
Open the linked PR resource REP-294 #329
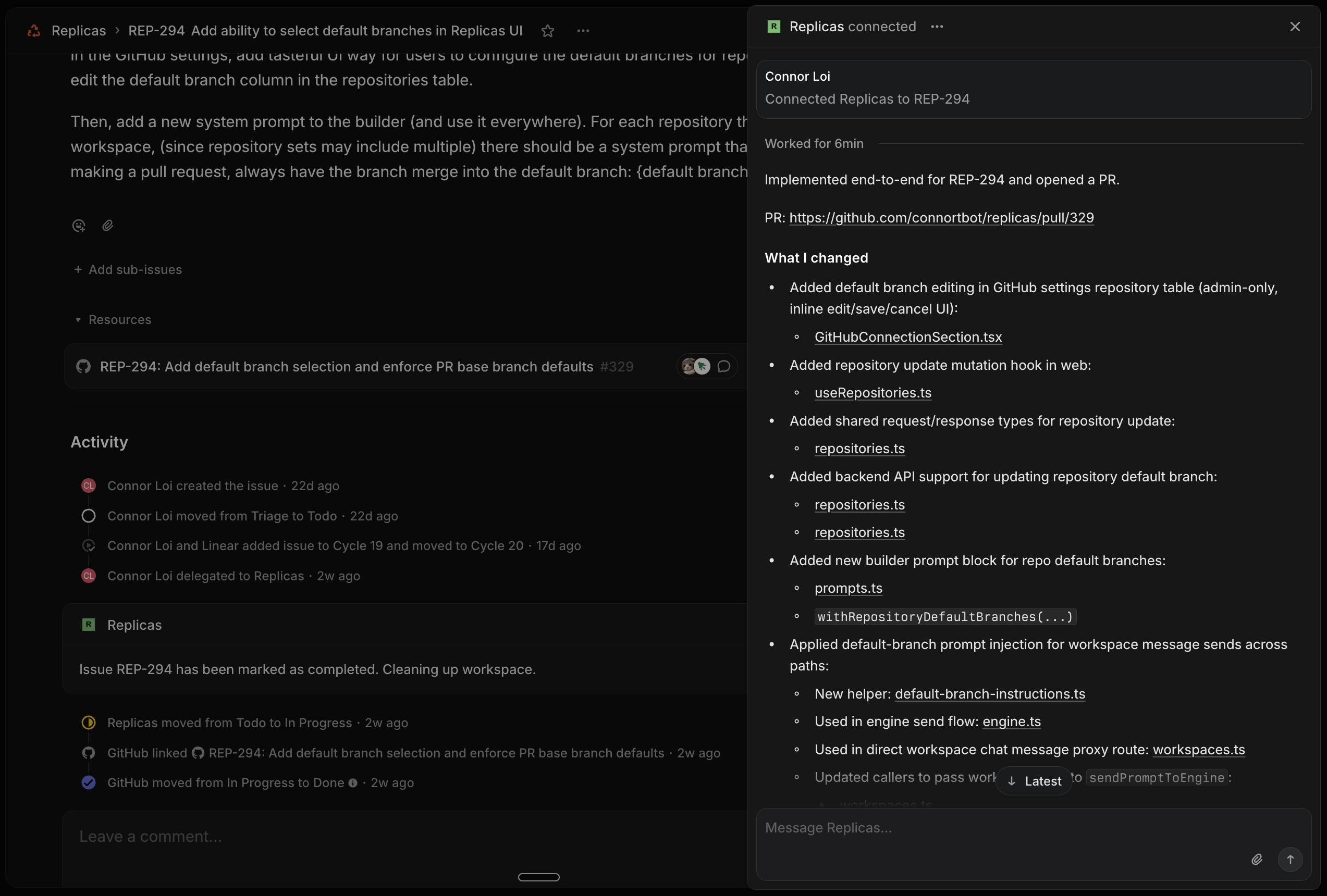pos(406,366)
